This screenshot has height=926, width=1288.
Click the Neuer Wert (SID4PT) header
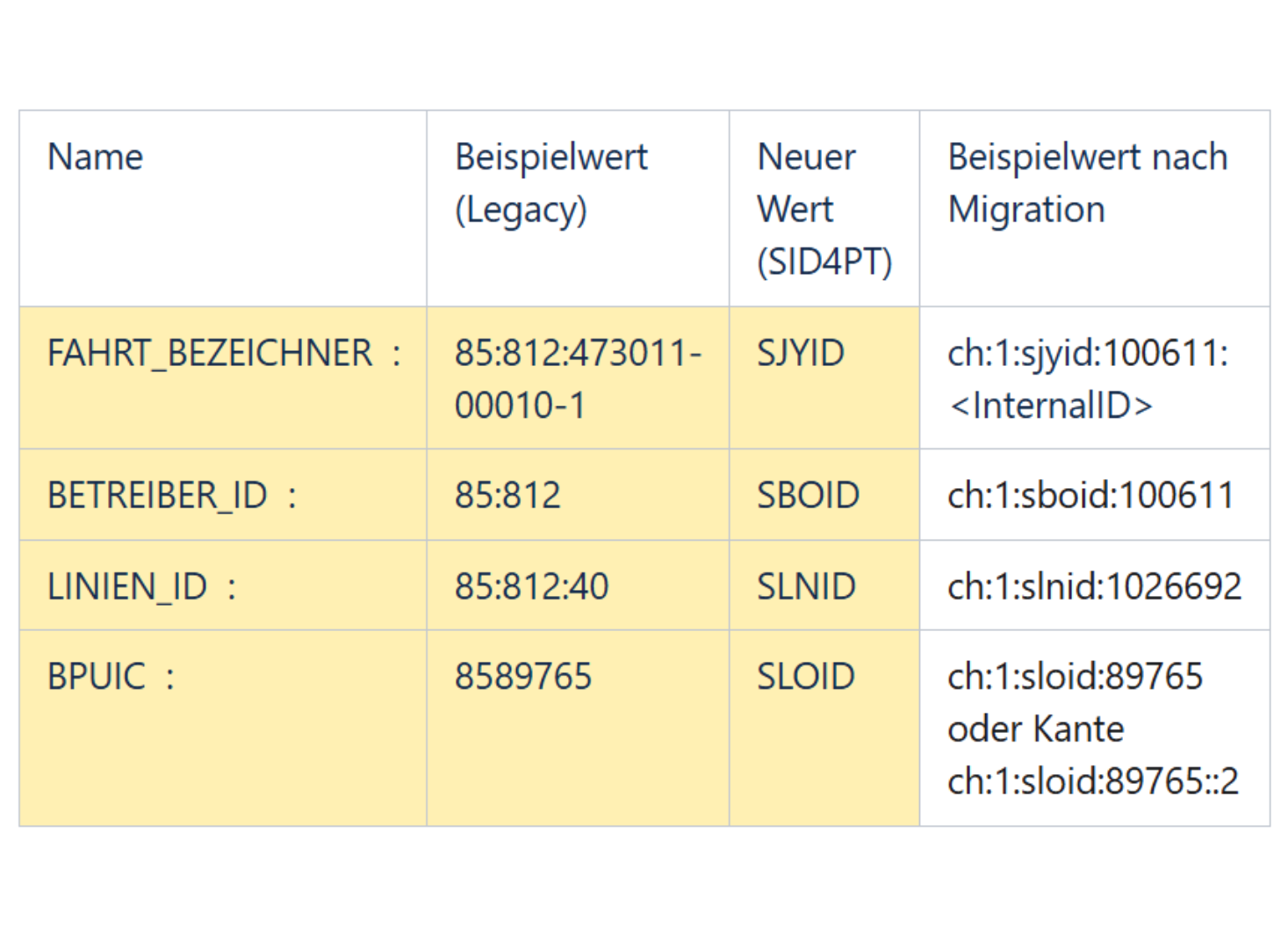pyautogui.click(x=824, y=209)
